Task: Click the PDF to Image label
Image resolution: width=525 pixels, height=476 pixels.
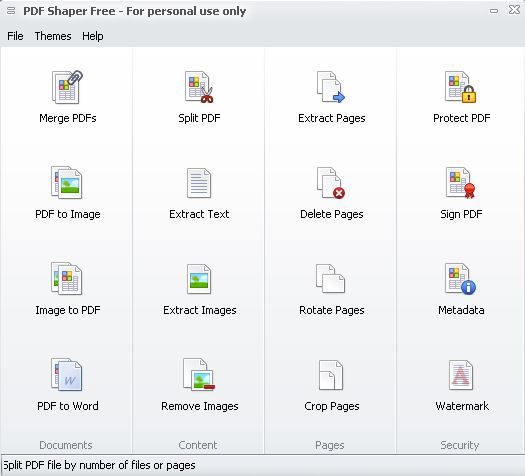Action: tap(68, 214)
